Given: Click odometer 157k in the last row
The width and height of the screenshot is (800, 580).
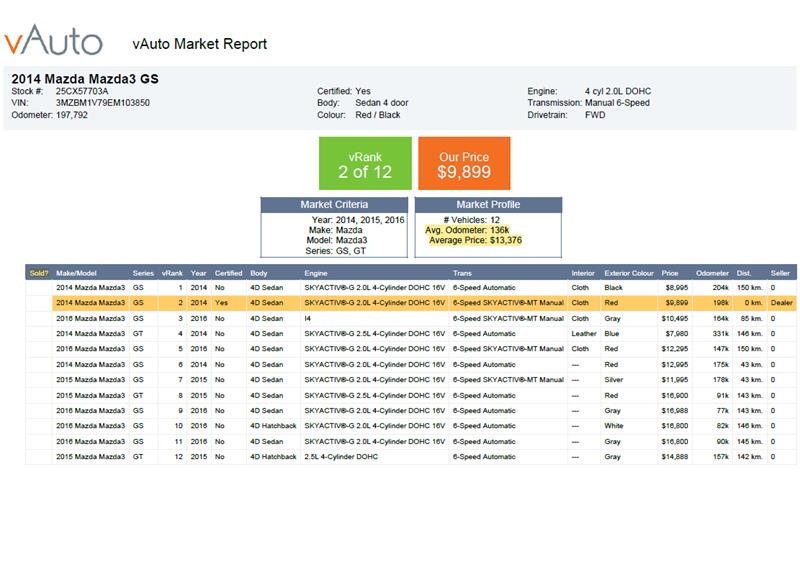Looking at the screenshot, I should [720, 457].
